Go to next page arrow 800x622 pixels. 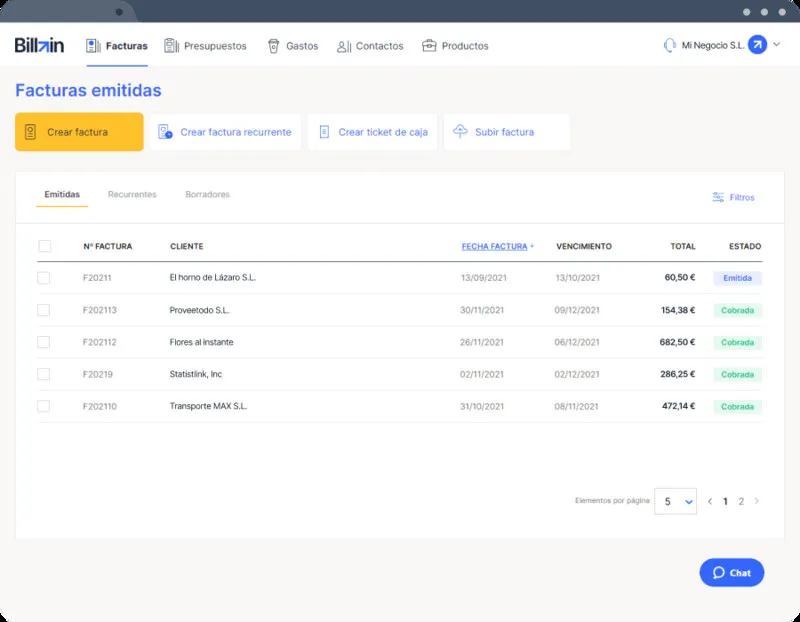757,501
